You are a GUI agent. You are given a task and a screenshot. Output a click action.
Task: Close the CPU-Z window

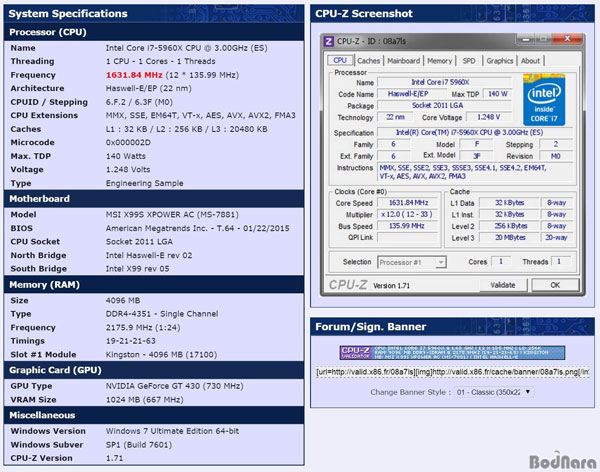tap(568, 39)
